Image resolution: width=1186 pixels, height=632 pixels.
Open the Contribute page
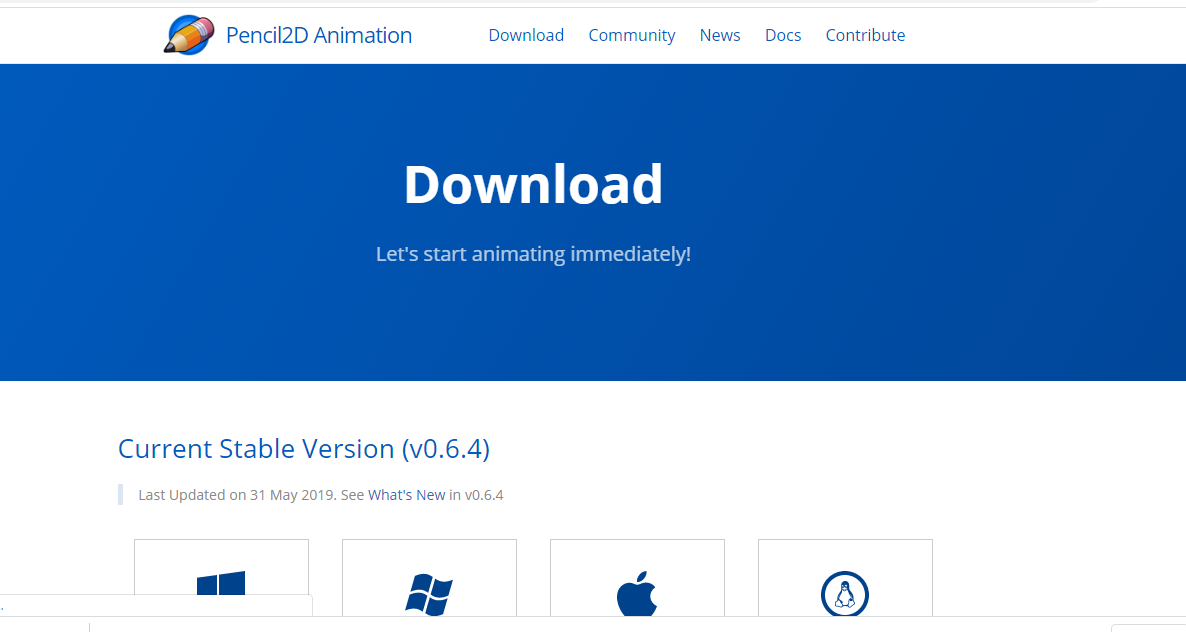(865, 36)
